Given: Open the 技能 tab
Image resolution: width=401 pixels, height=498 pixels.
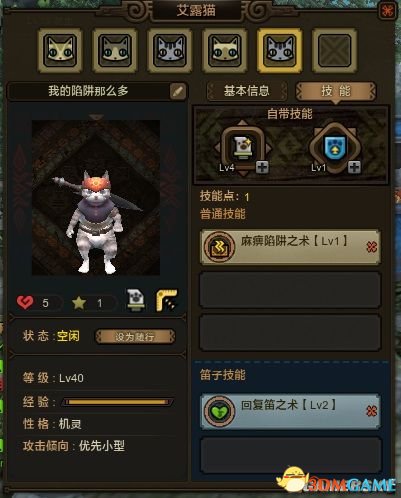Looking at the screenshot, I should (x=336, y=91).
